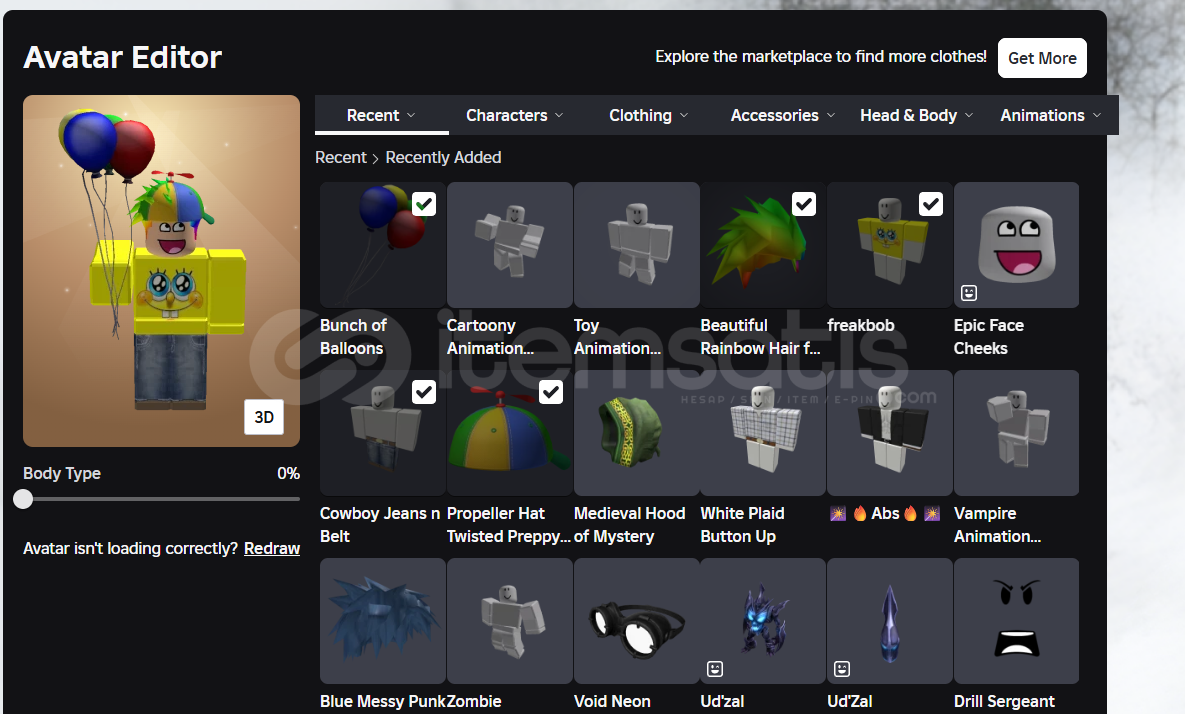Image resolution: width=1185 pixels, height=714 pixels.
Task: Click the Drill Sergeant label
Action: [x=1004, y=701]
